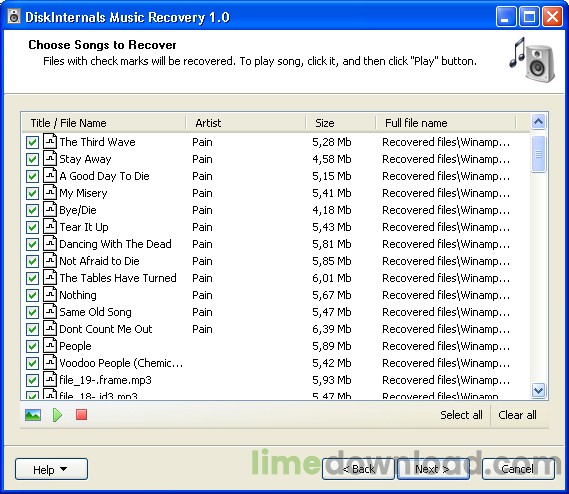Click size value 6,01 Mb
The width and height of the screenshot is (569, 494).
[332, 278]
